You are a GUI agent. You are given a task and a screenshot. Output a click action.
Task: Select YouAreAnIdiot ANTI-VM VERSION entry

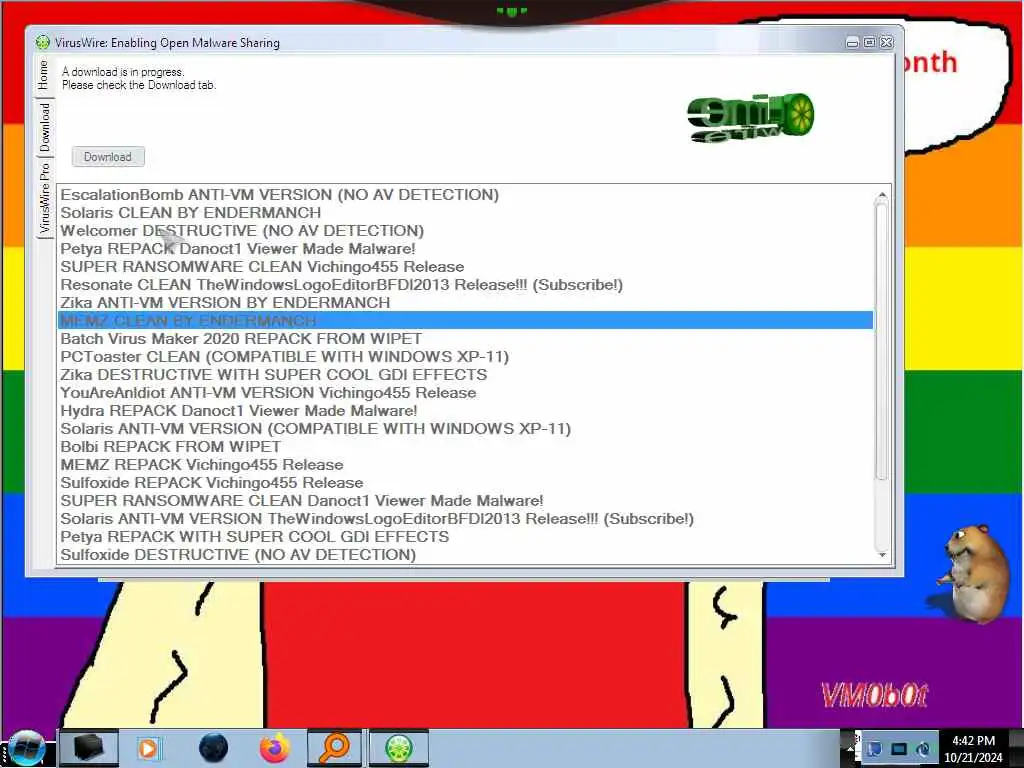coord(466,392)
